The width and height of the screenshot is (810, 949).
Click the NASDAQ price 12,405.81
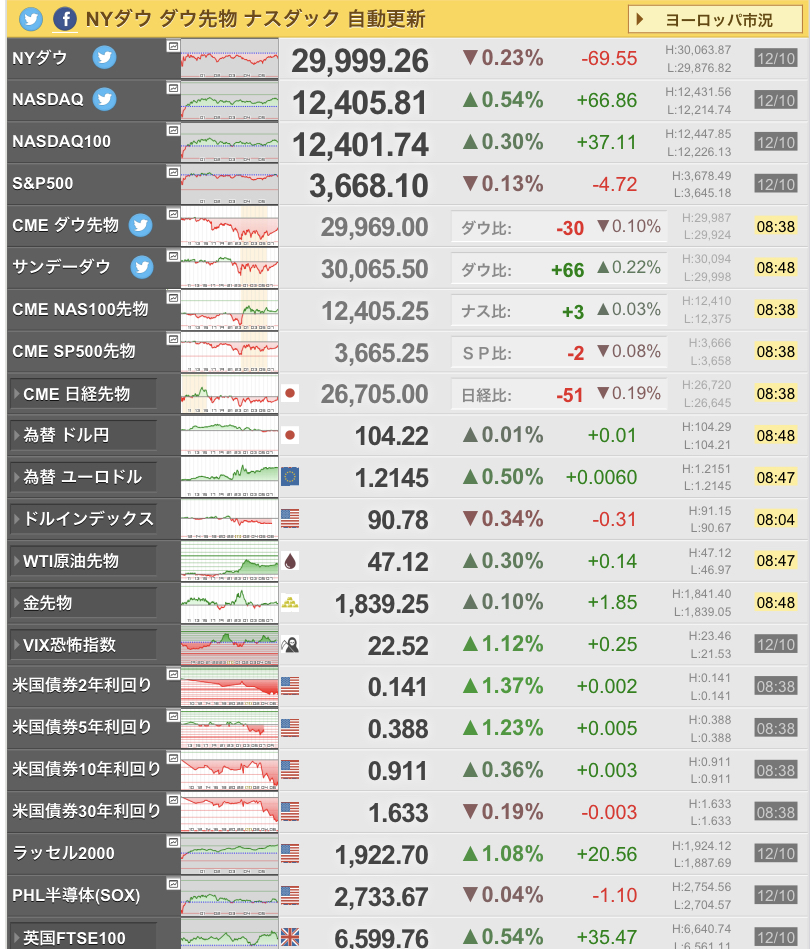click(x=360, y=103)
